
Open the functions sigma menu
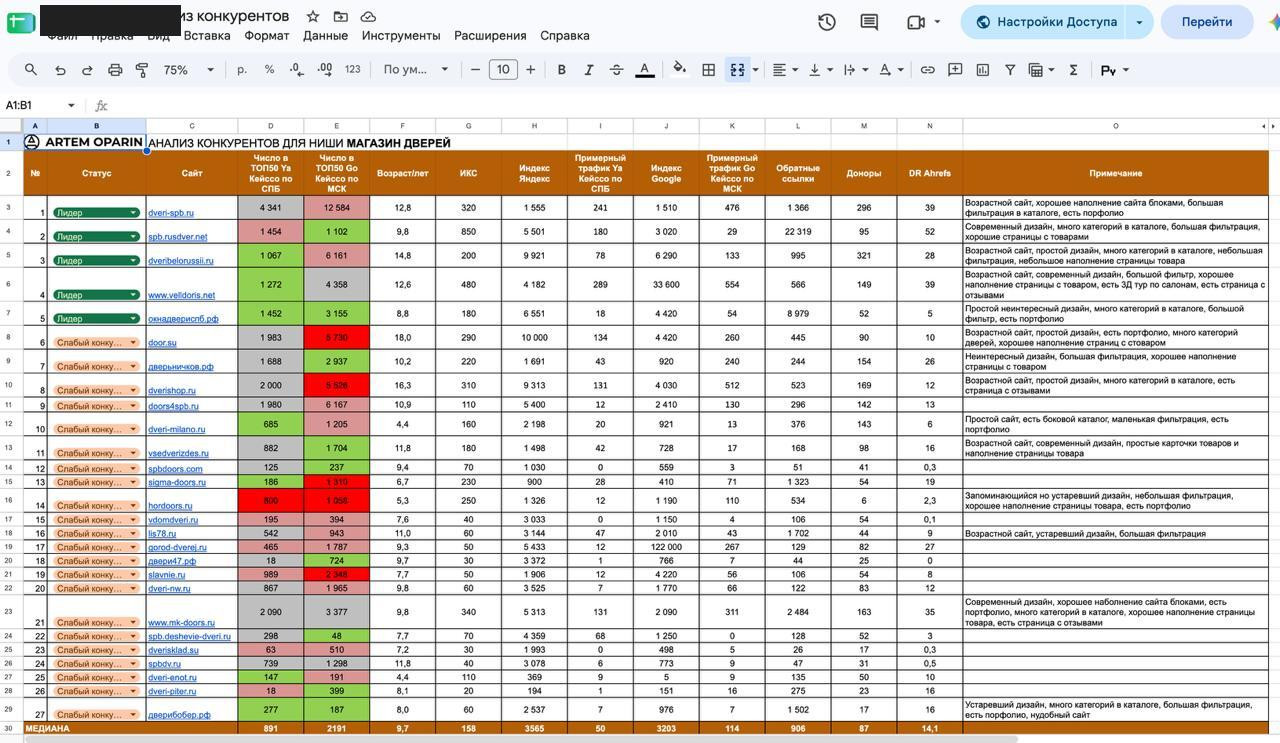click(x=1073, y=70)
